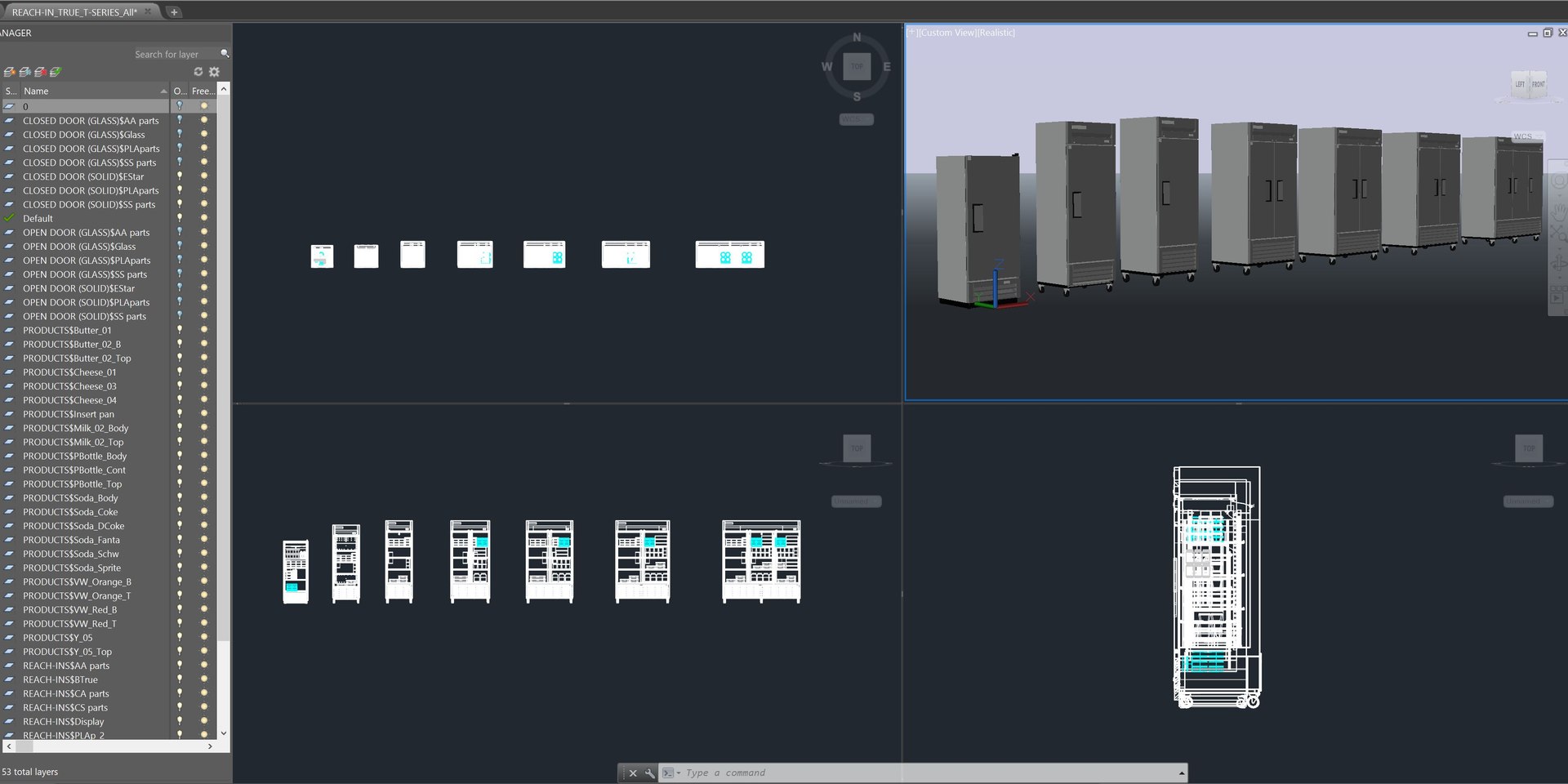Image resolution: width=1568 pixels, height=784 pixels.
Task: Toggle Freeze sun for PRODUCTS$Soda_Coke
Action: 204,512
